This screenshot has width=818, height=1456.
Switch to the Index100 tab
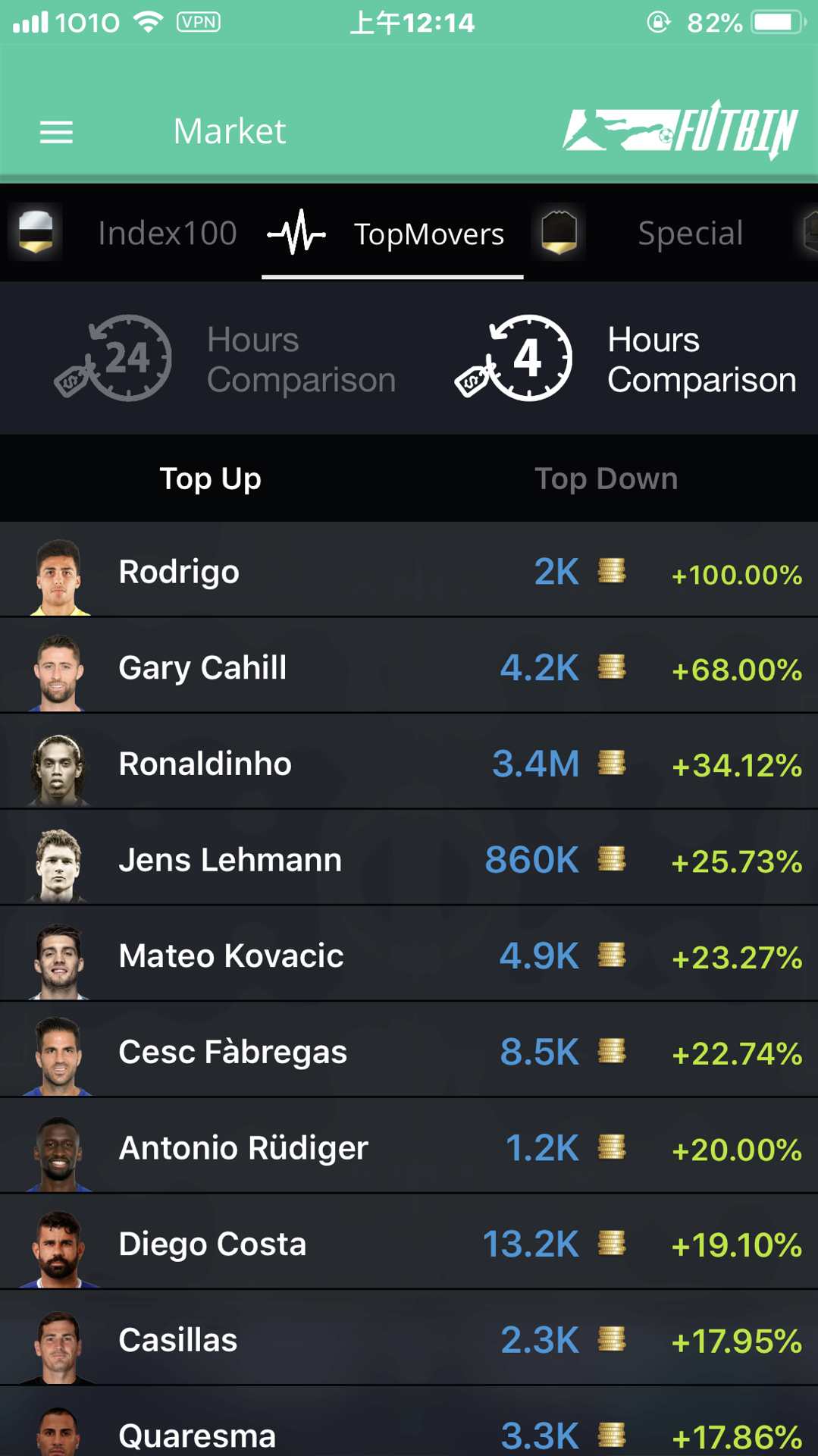point(168,233)
